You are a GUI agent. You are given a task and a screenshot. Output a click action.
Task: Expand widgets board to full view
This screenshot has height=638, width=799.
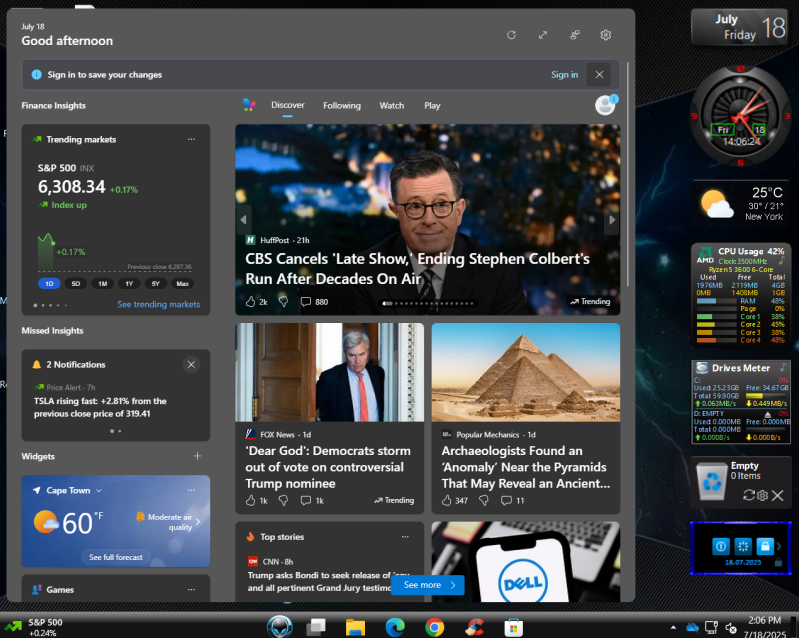tap(543, 35)
